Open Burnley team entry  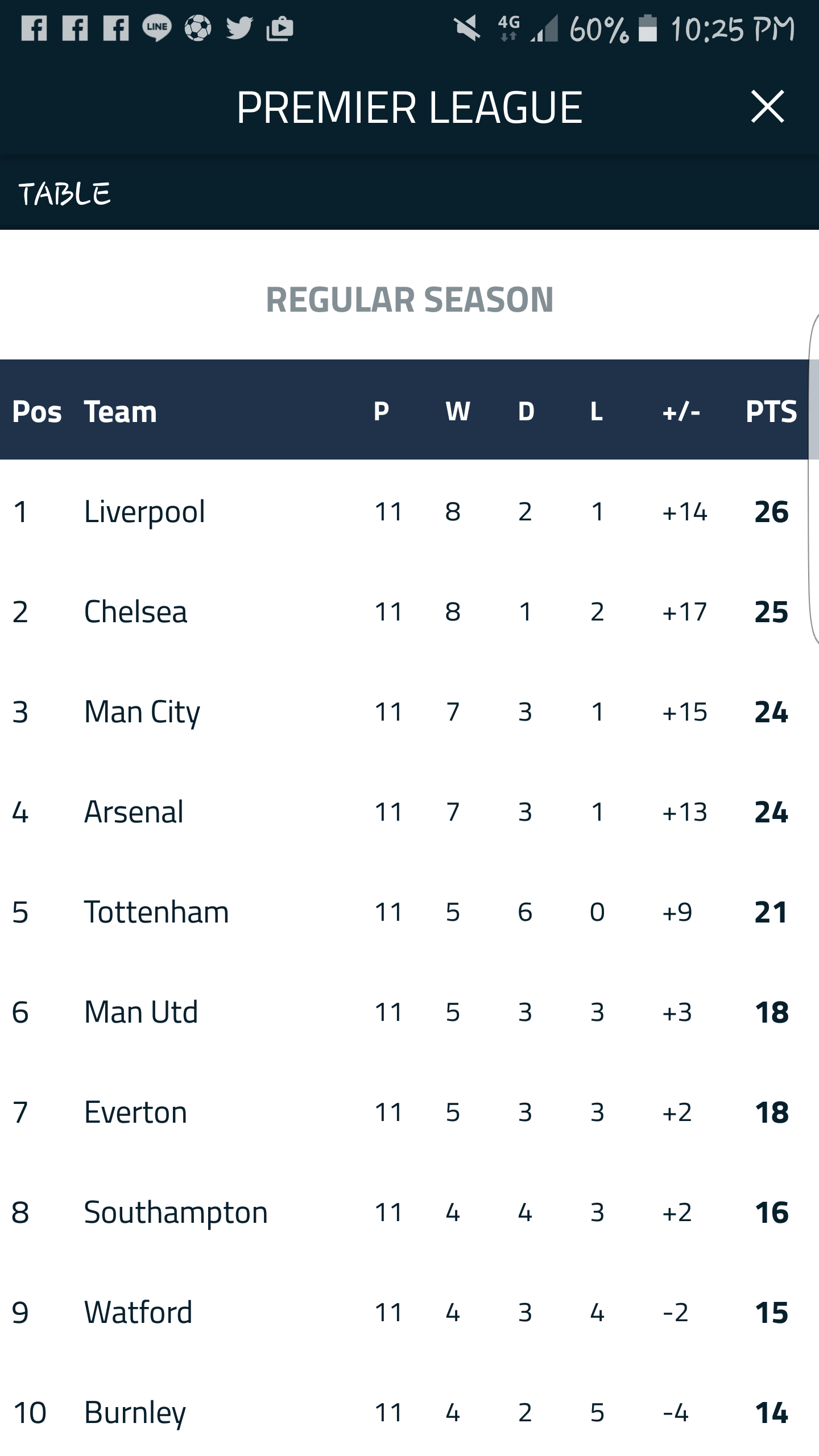[135, 1412]
